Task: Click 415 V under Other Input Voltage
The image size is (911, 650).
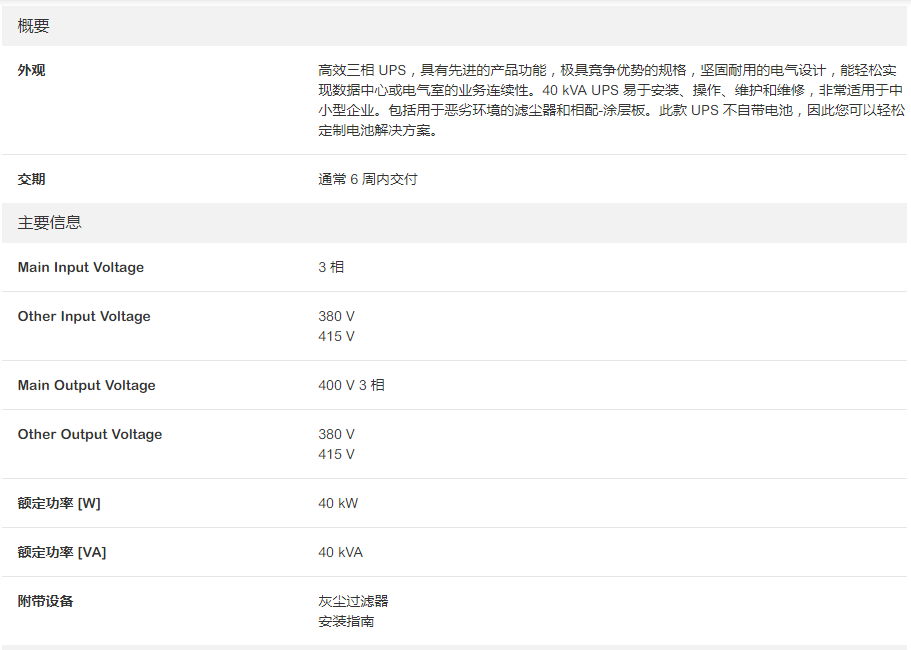Action: click(x=336, y=336)
